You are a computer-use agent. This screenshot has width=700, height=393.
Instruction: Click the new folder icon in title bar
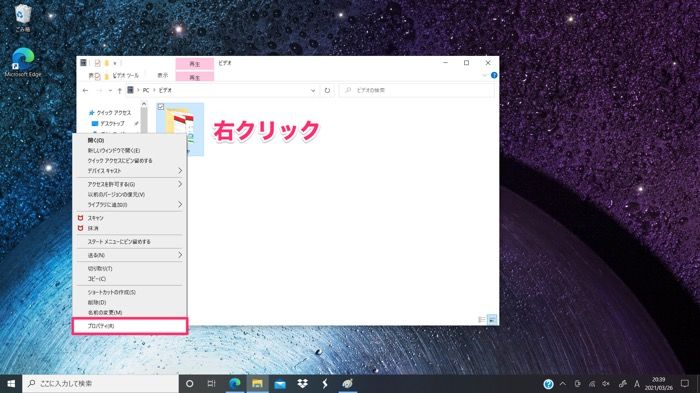[x=106, y=63]
